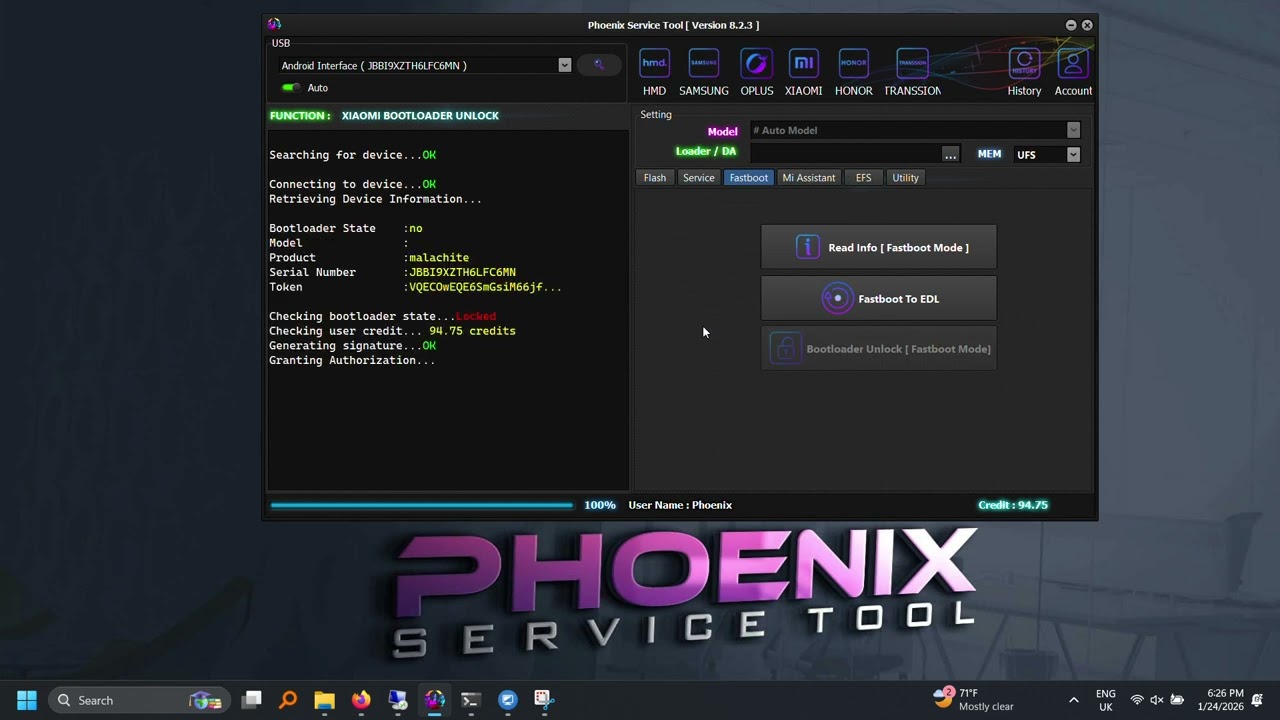The image size is (1280, 720).
Task: Click Fastboot To EDL button
Action: coord(879,298)
